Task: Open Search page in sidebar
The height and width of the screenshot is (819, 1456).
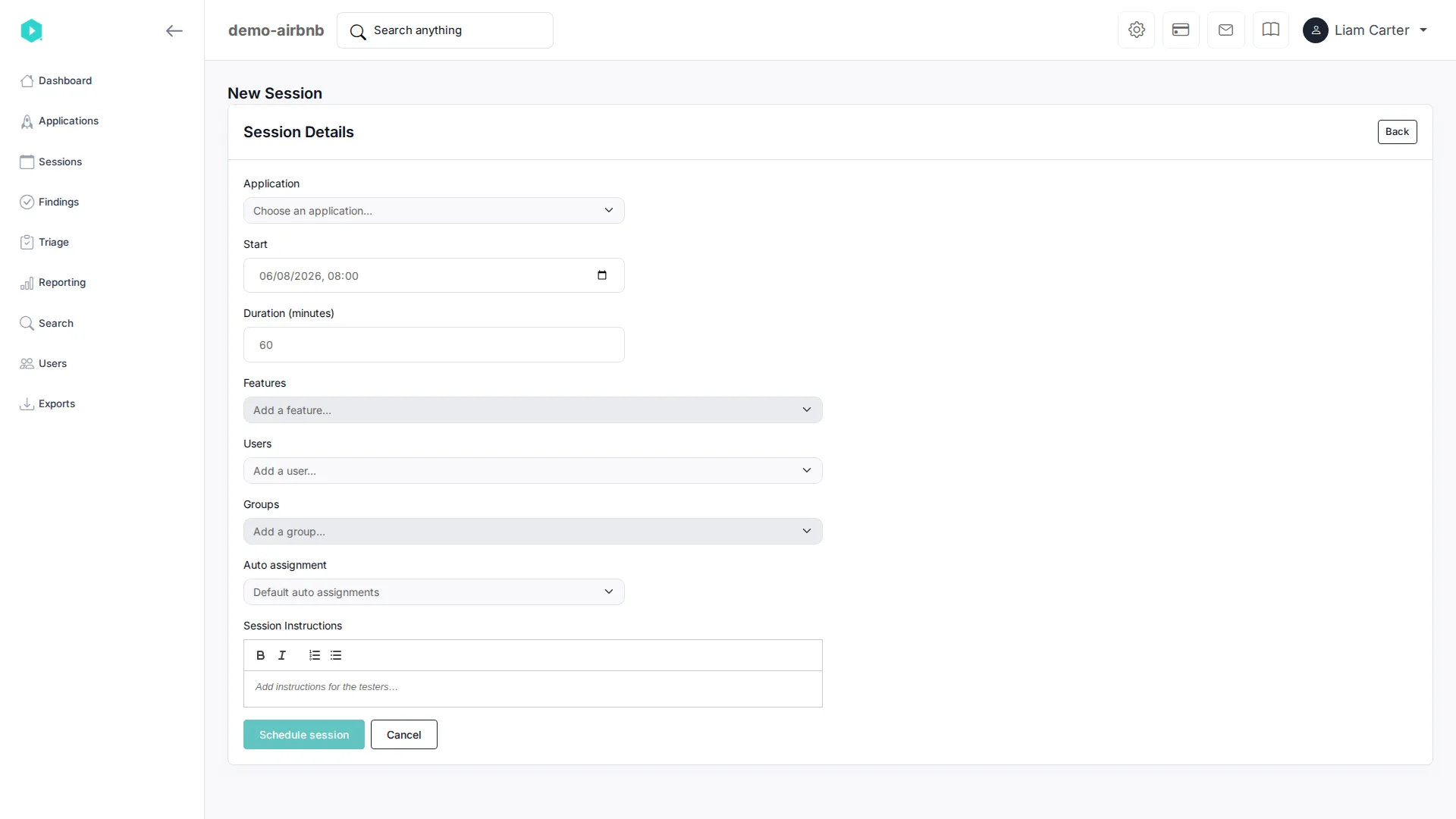Action: [46, 323]
